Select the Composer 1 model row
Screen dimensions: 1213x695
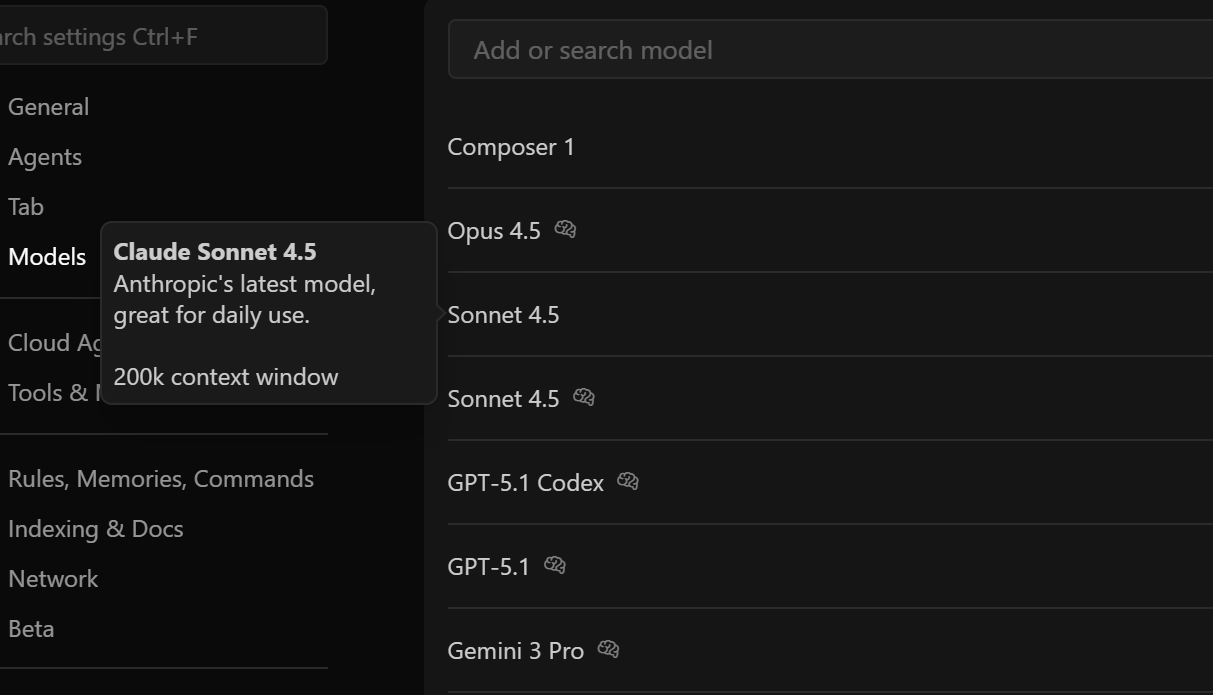[830, 147]
